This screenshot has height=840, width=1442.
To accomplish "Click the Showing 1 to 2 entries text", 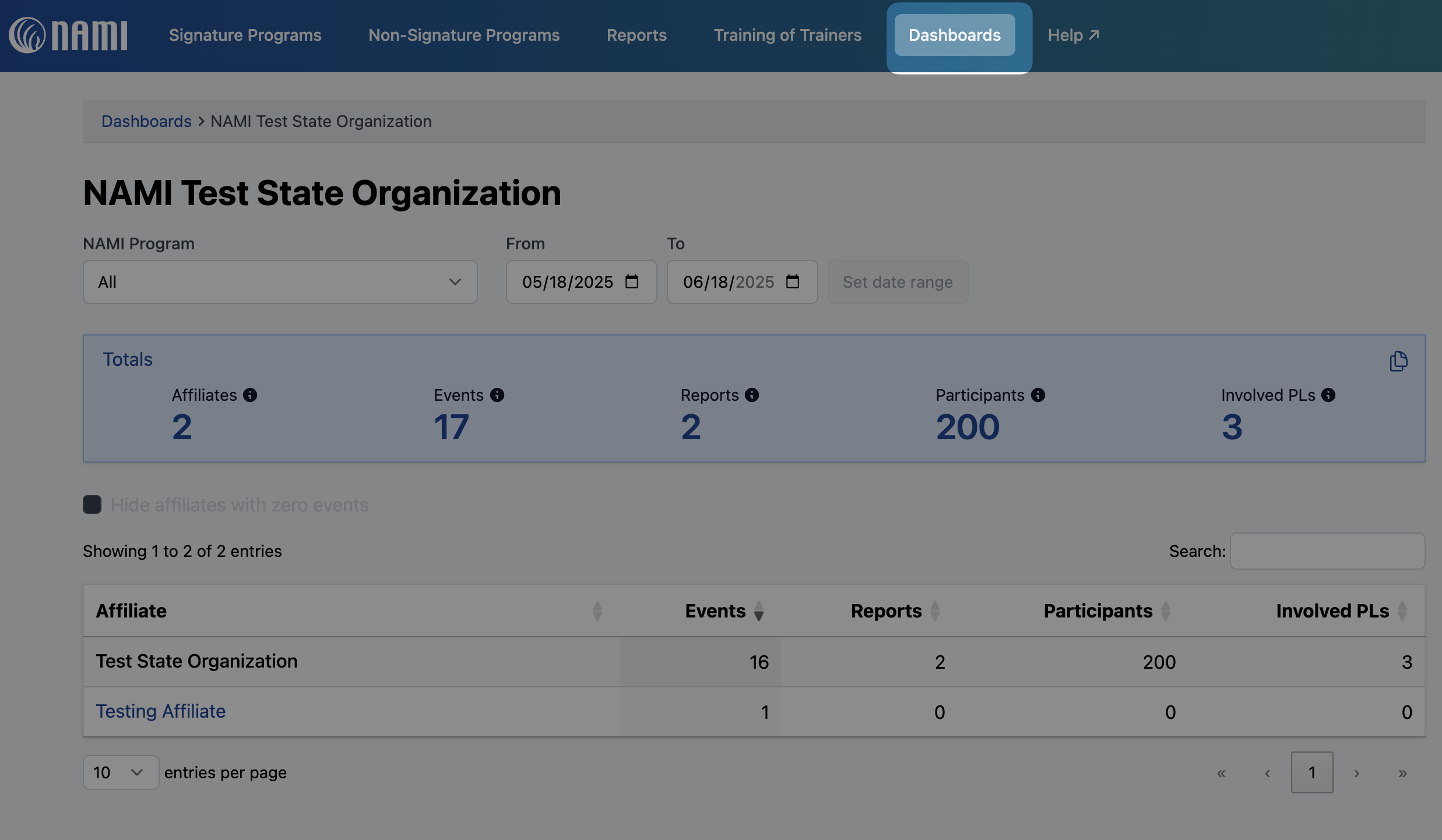I will 182,551.
